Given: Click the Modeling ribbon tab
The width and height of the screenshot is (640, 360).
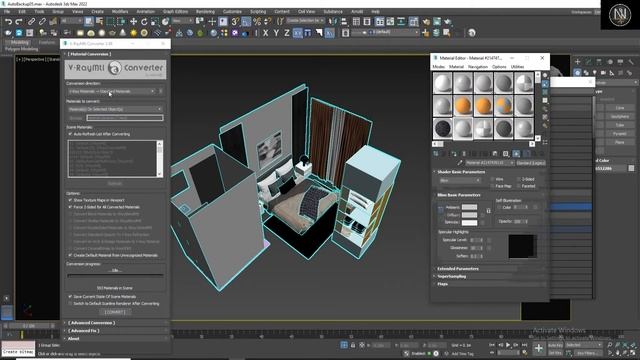Looking at the screenshot, I should (x=20, y=42).
